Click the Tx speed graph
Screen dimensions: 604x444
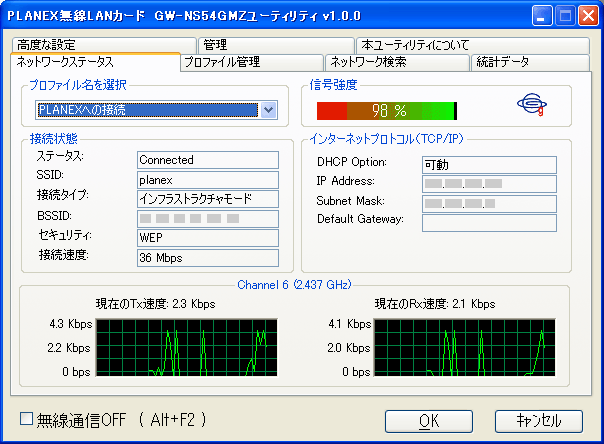186,347
